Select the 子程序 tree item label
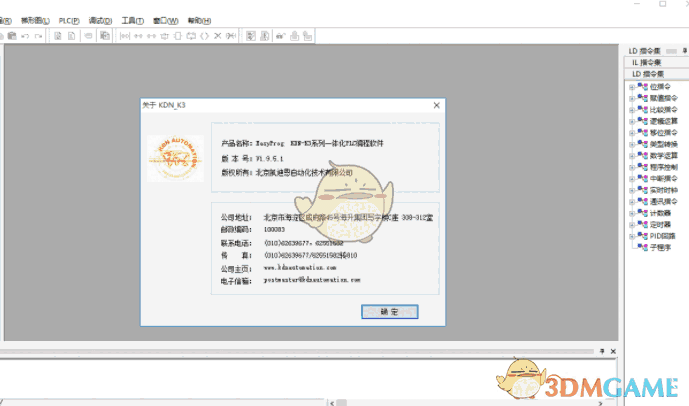 pos(660,247)
